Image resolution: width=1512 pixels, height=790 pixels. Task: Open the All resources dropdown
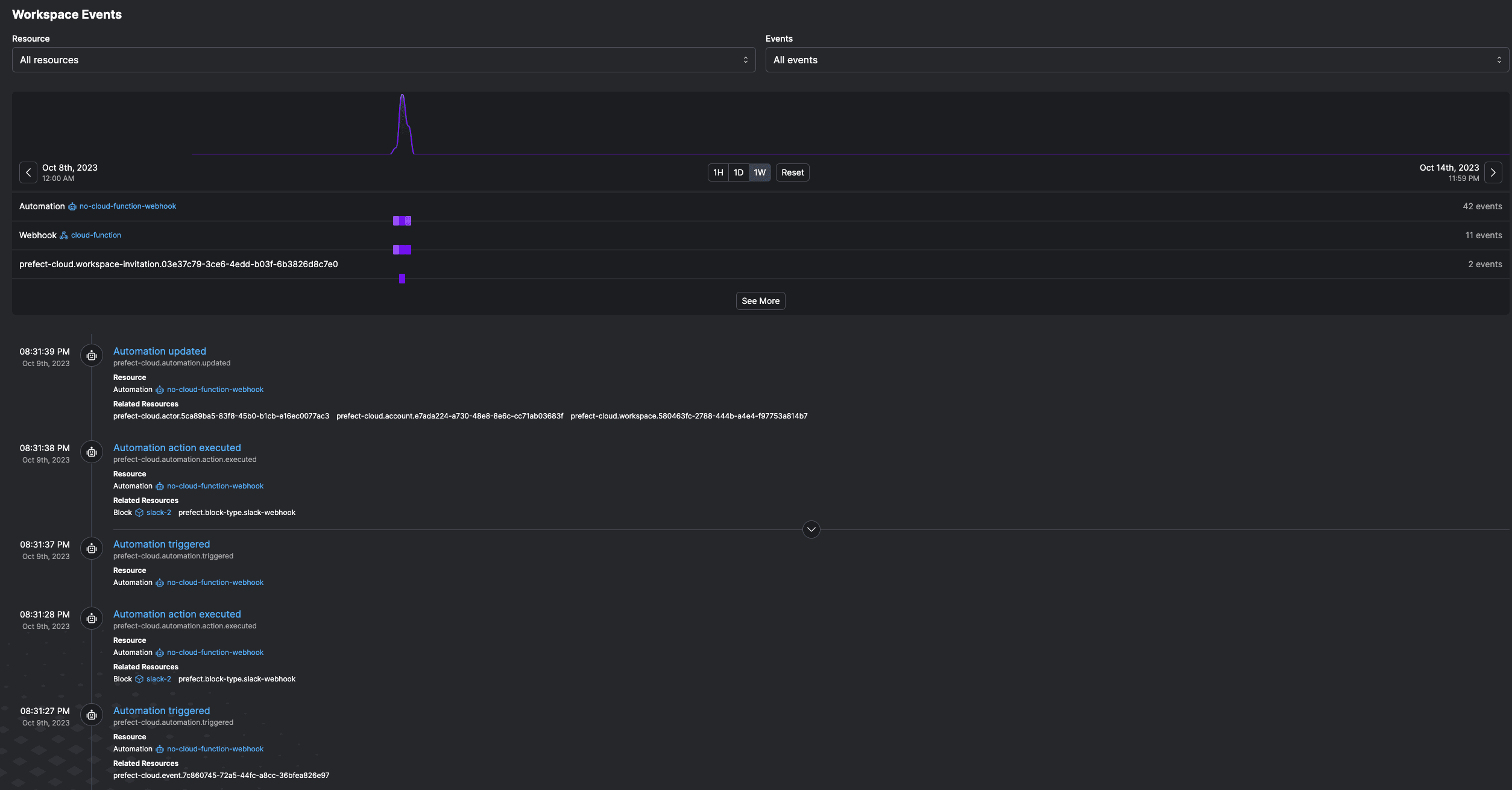point(383,60)
